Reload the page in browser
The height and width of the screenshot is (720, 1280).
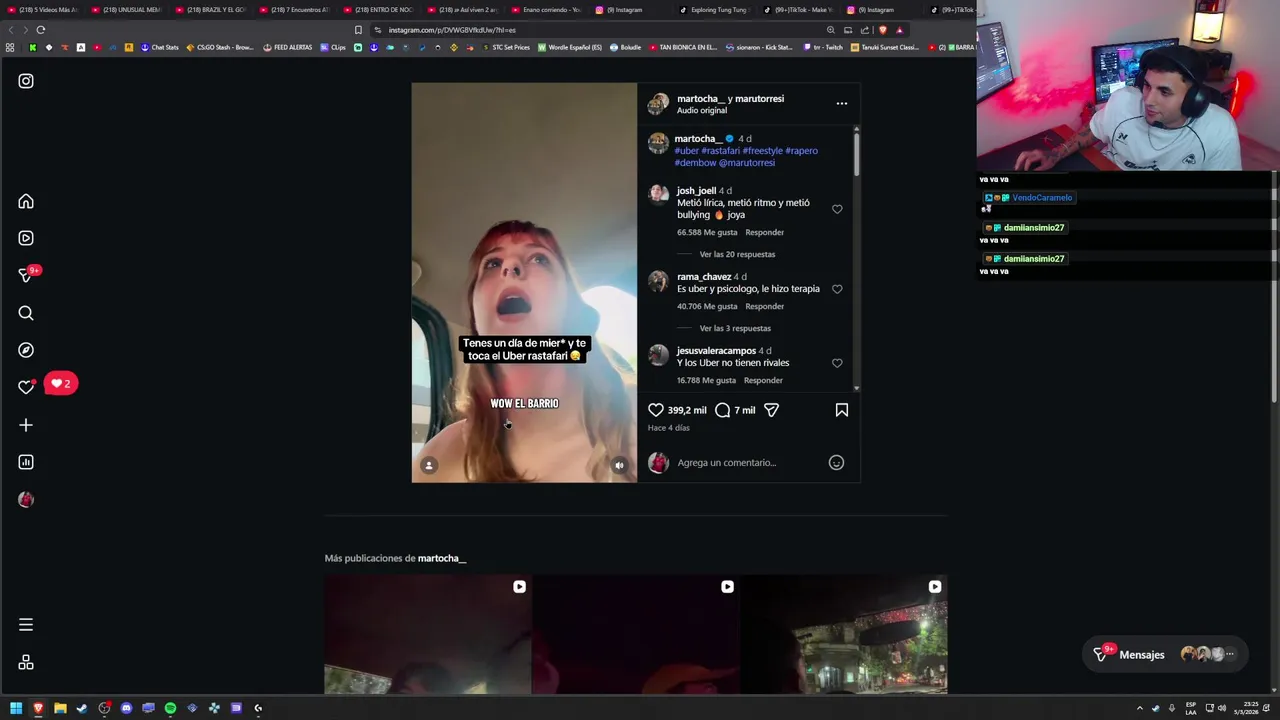click(x=40, y=30)
